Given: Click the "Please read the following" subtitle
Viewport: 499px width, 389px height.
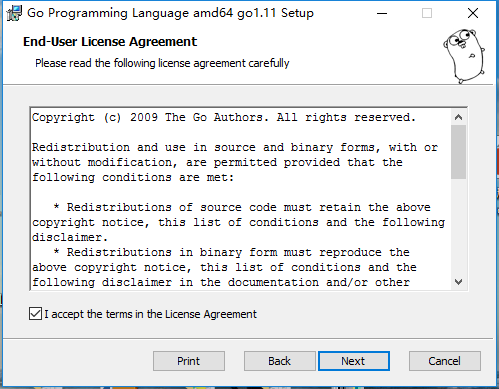Looking at the screenshot, I should tap(162, 63).
